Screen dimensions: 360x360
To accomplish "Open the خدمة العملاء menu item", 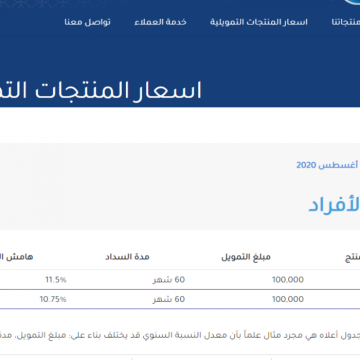I will [x=160, y=22].
